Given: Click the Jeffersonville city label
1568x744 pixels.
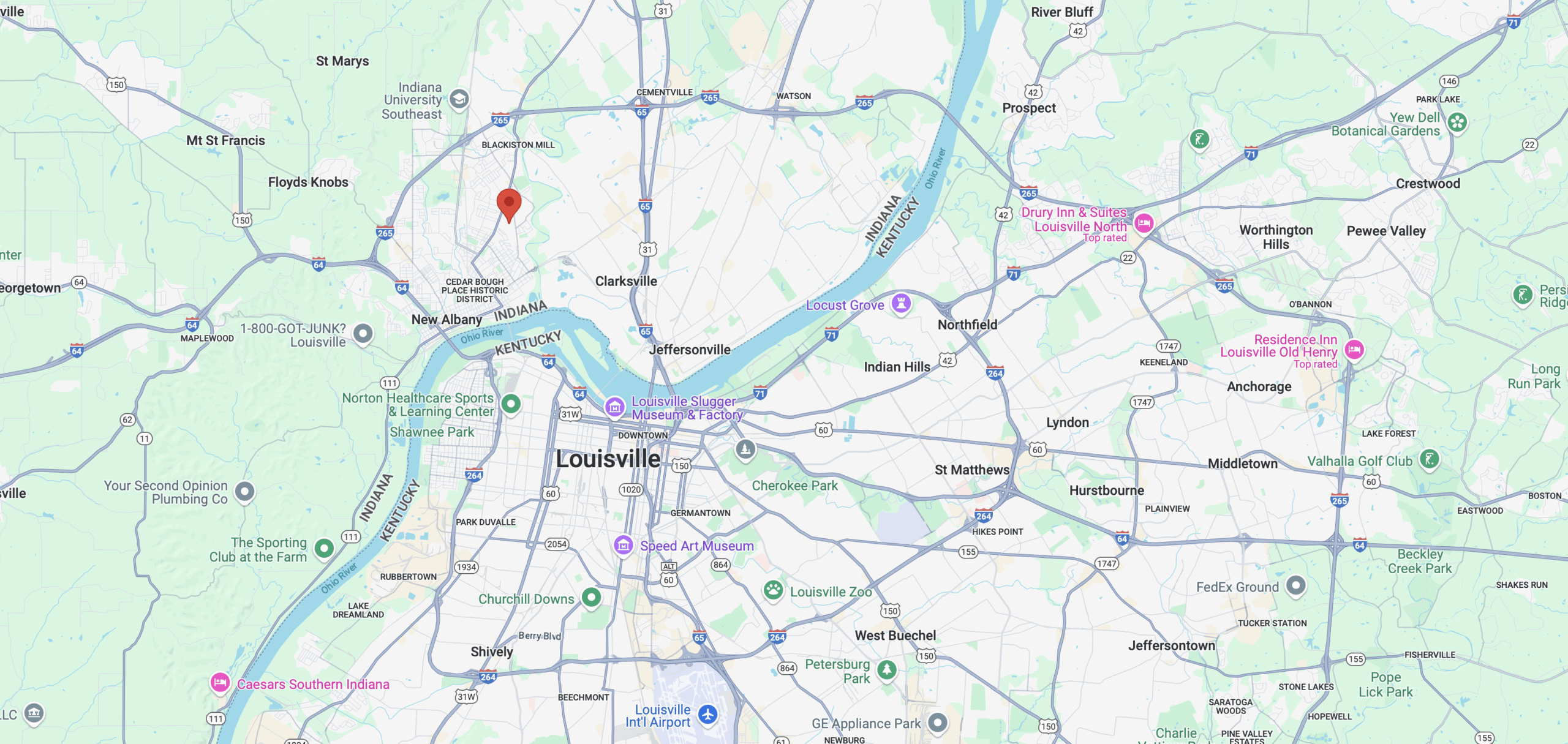Looking at the screenshot, I should [x=690, y=350].
